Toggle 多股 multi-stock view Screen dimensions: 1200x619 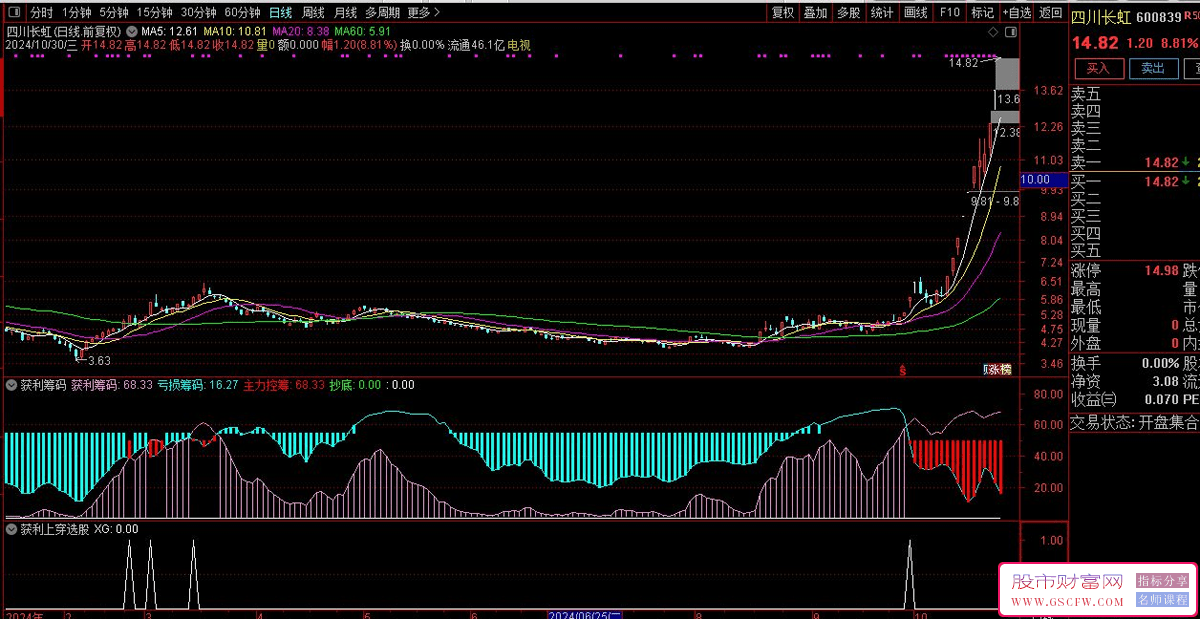click(x=848, y=13)
